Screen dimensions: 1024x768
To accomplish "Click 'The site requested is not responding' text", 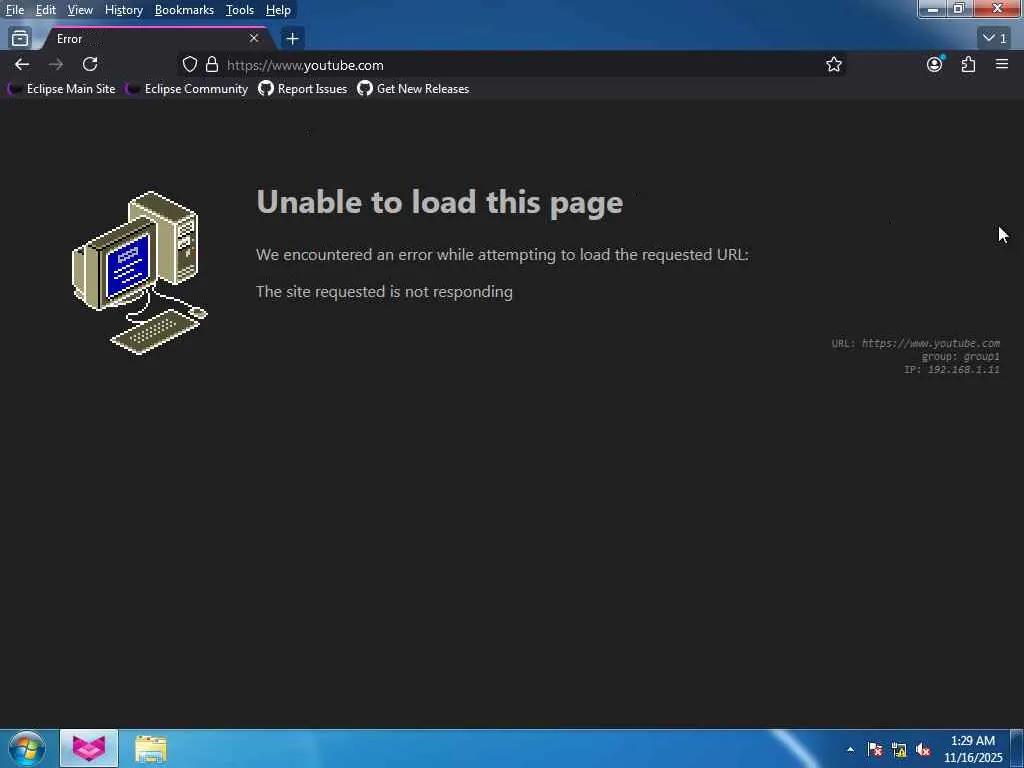I will click(384, 291).
